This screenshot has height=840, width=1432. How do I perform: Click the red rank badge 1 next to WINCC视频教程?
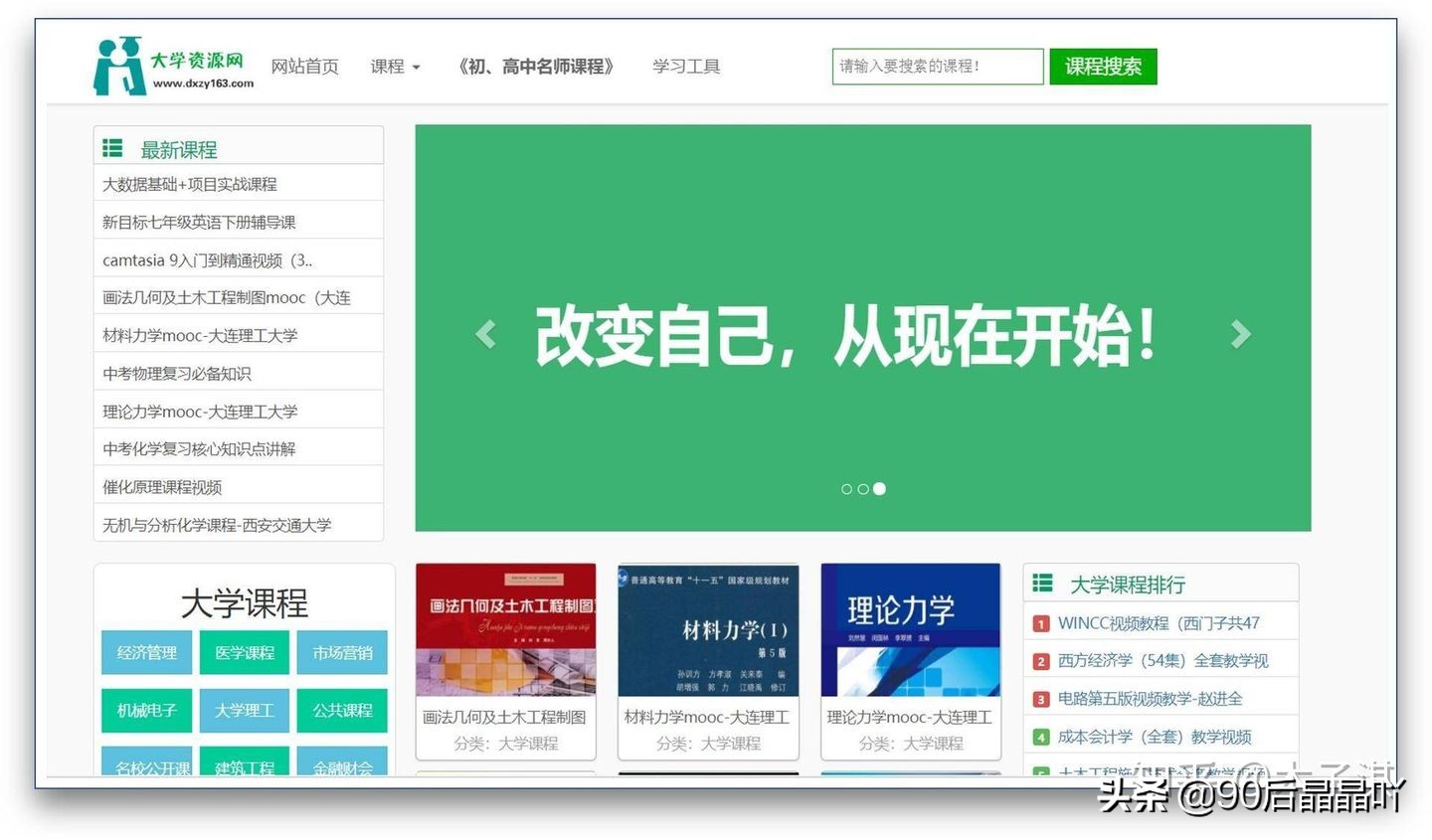pyautogui.click(x=1040, y=623)
